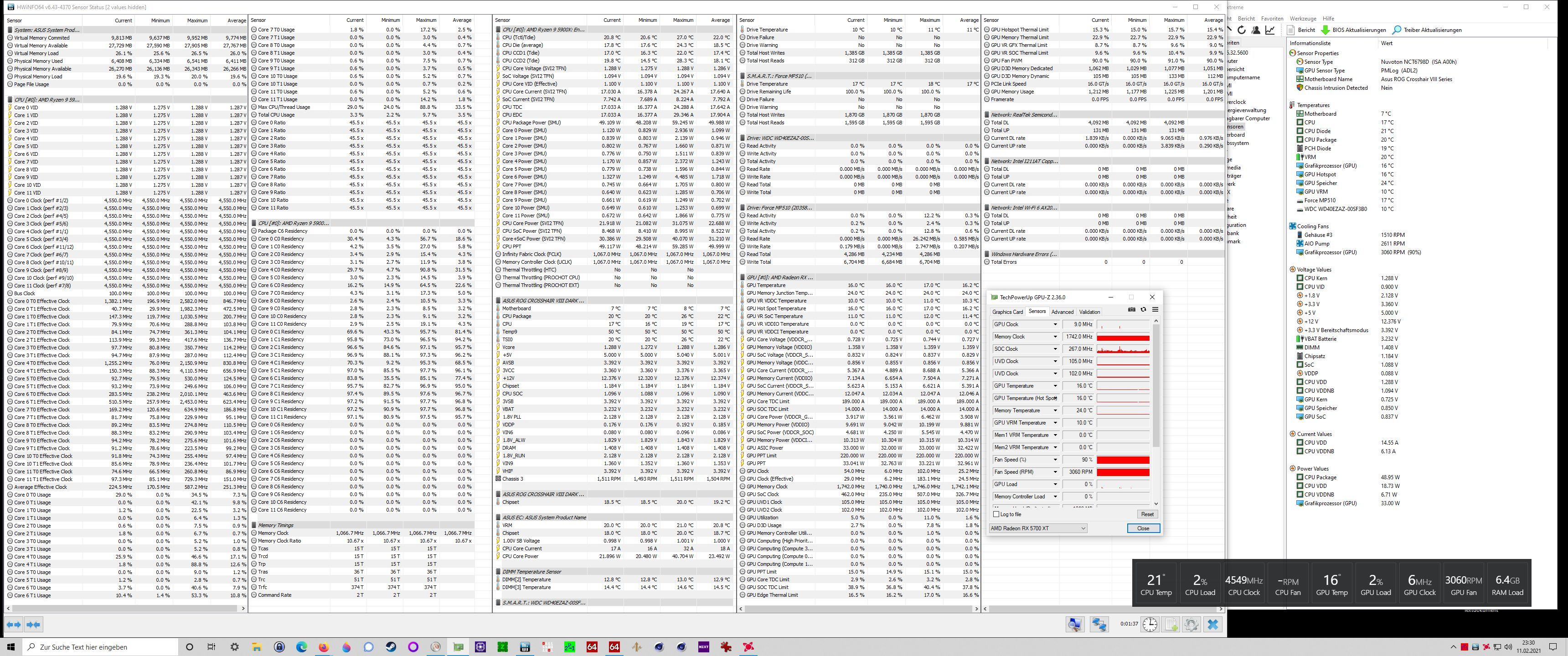Open AMD Radeon RX 5700 XT selector
Screen dimensions: 1568x656
1038,528
